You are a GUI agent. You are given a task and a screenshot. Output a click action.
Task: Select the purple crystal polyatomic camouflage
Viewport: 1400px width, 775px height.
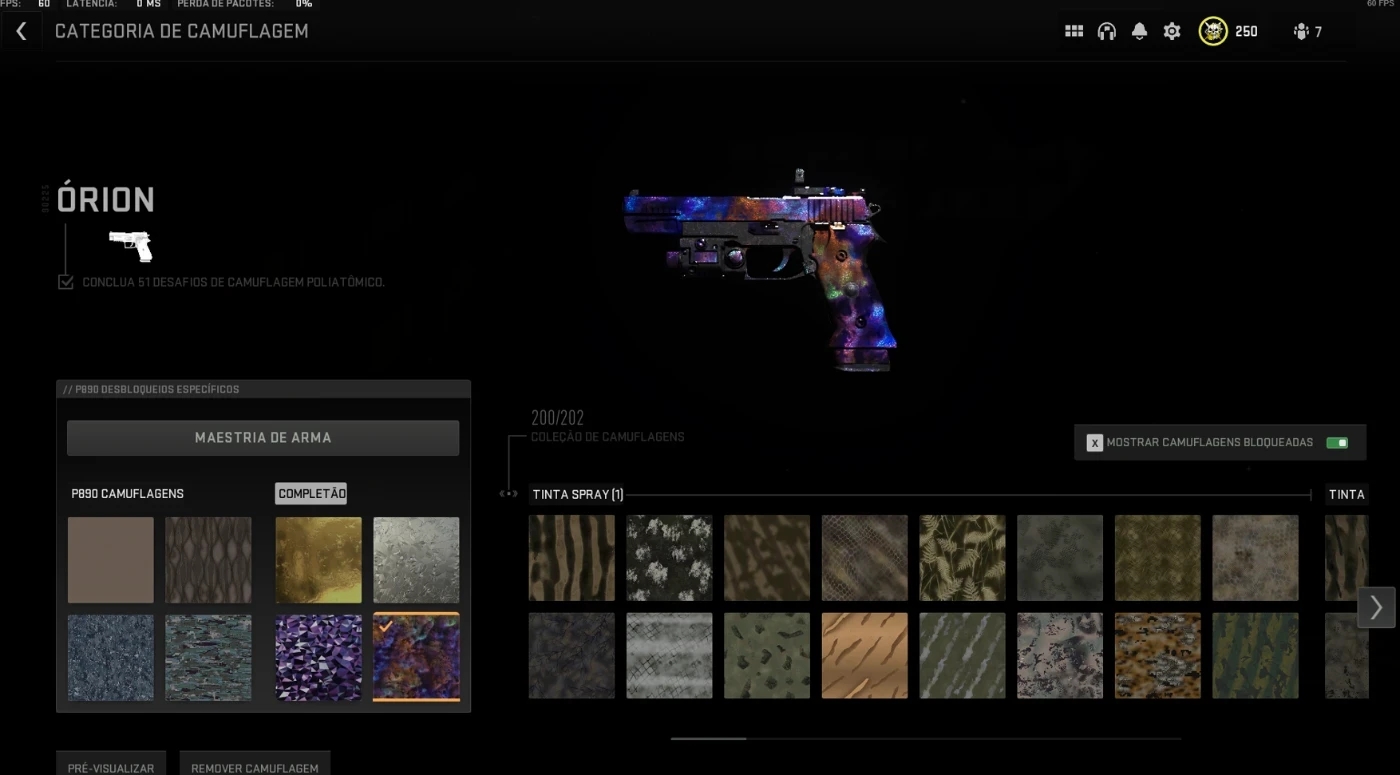pyautogui.click(x=319, y=657)
